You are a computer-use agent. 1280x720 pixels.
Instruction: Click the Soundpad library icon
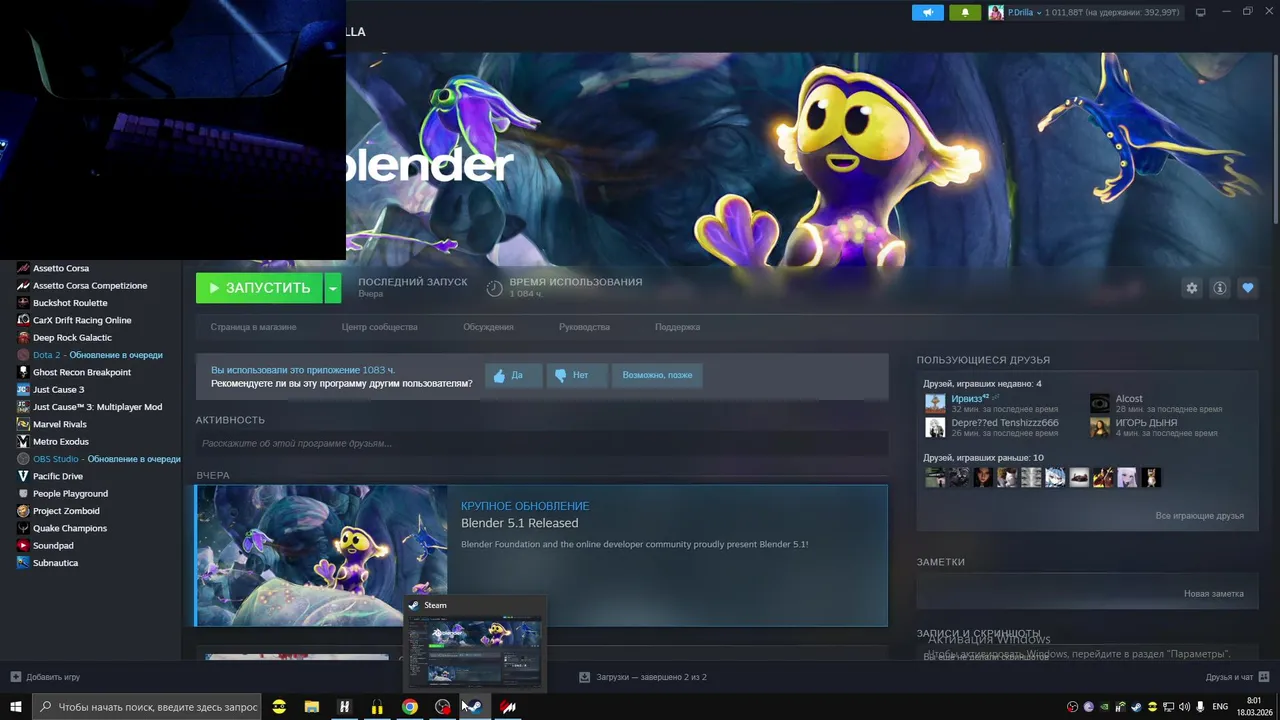tap(23, 545)
